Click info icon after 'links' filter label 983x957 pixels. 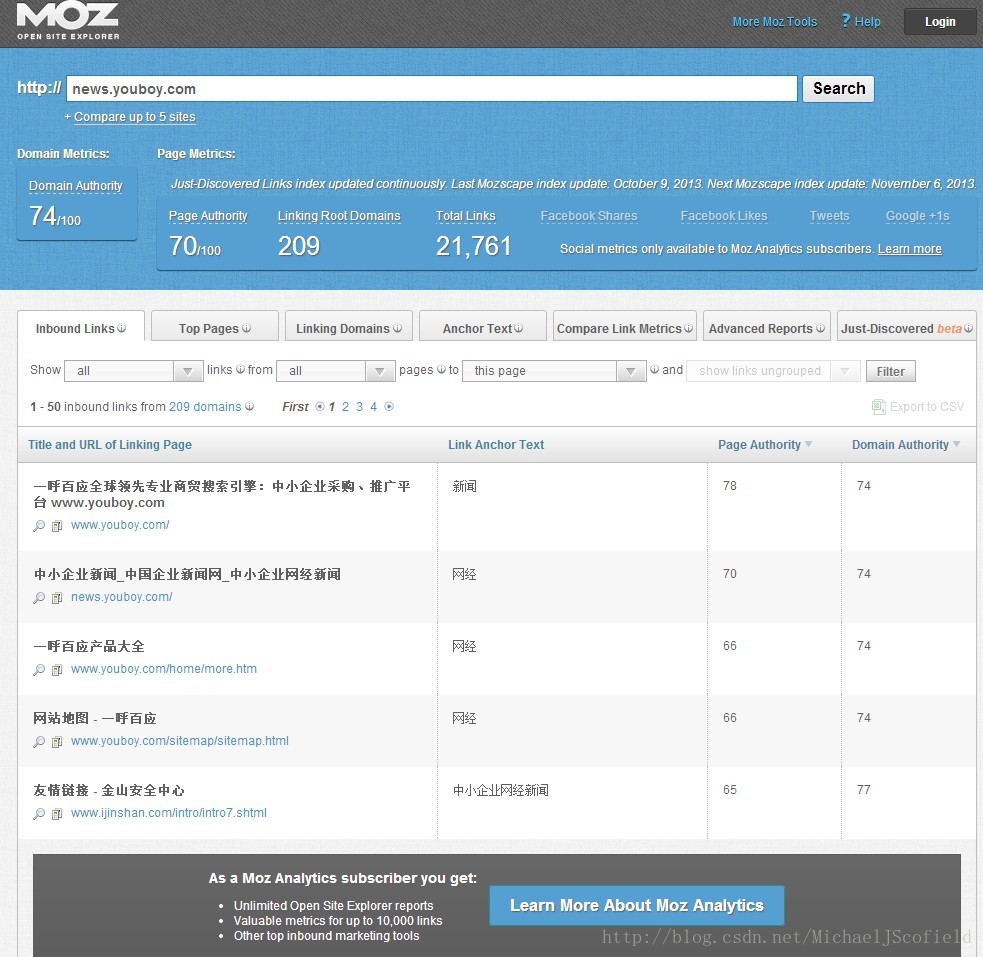click(x=240, y=369)
